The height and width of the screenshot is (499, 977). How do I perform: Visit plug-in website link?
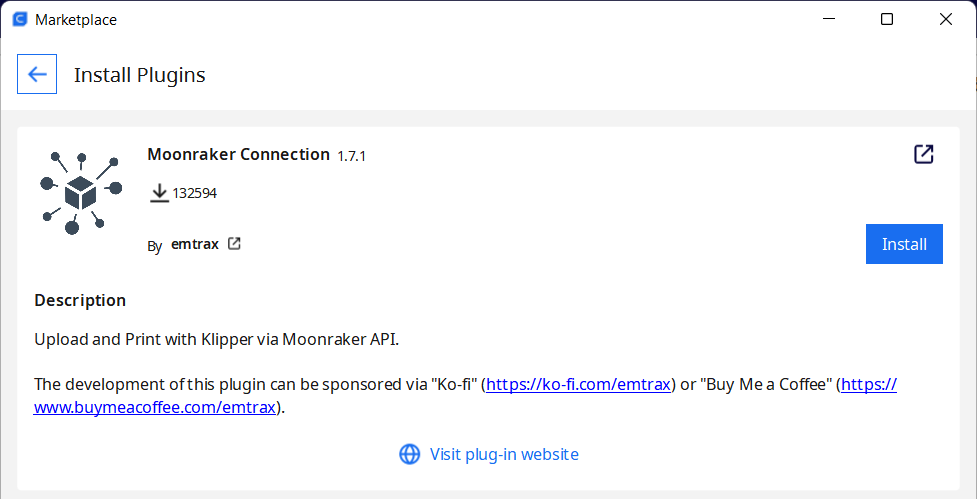coord(504,454)
